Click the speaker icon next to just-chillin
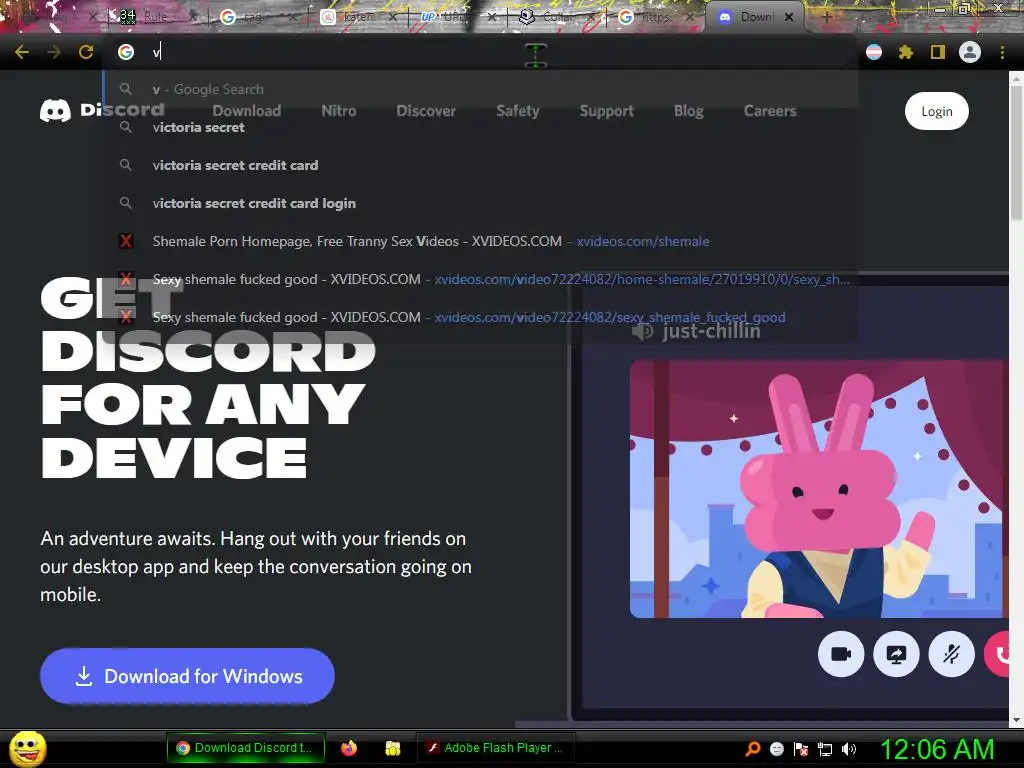Image resolution: width=1024 pixels, height=768 pixels. pyautogui.click(x=642, y=332)
